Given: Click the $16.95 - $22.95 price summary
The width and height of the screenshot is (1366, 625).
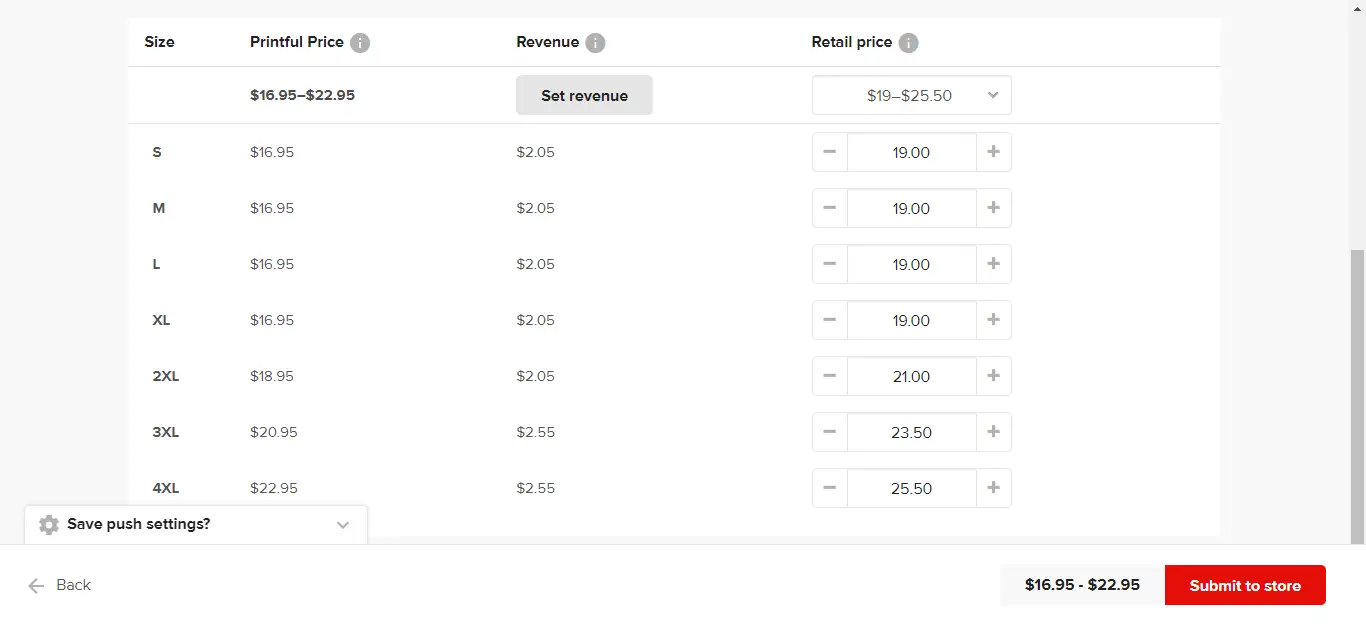Looking at the screenshot, I should click(1082, 585).
